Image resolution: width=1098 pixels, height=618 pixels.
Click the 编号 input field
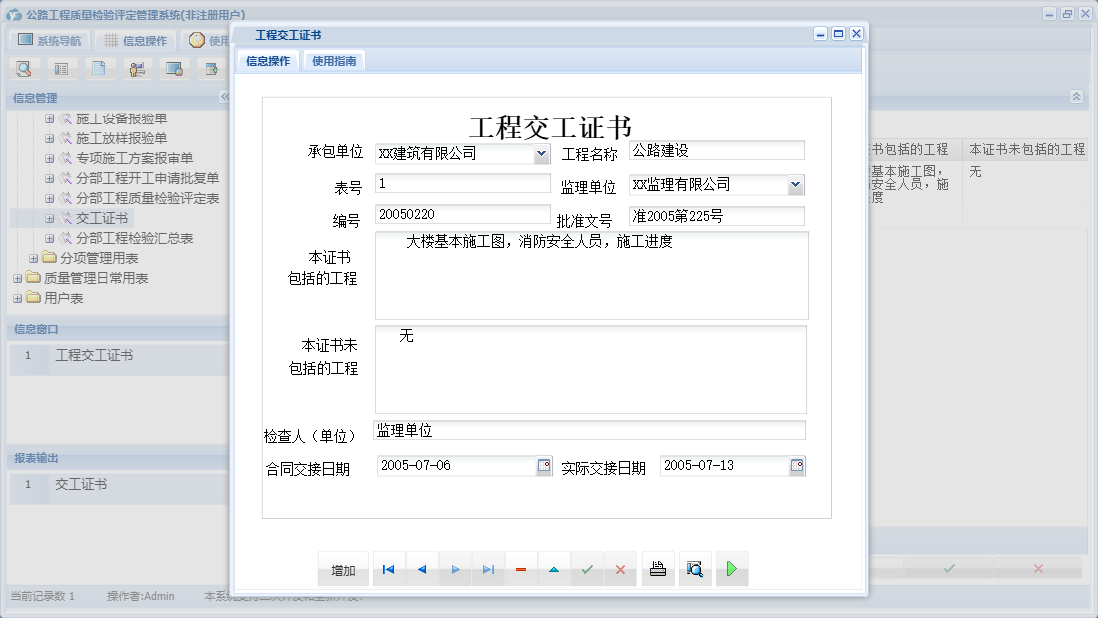[460, 214]
